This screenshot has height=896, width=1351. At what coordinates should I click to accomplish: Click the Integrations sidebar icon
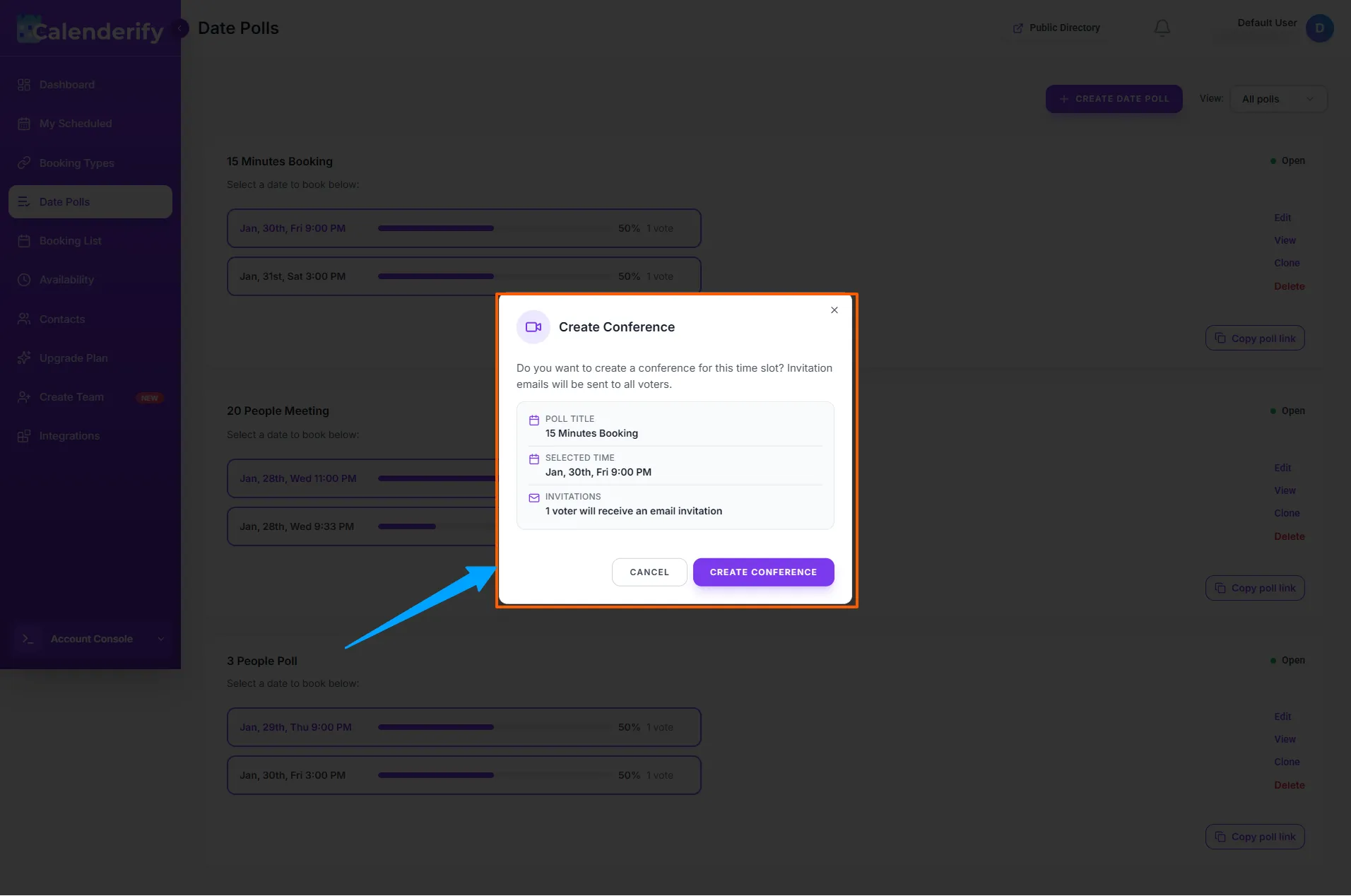tap(24, 436)
